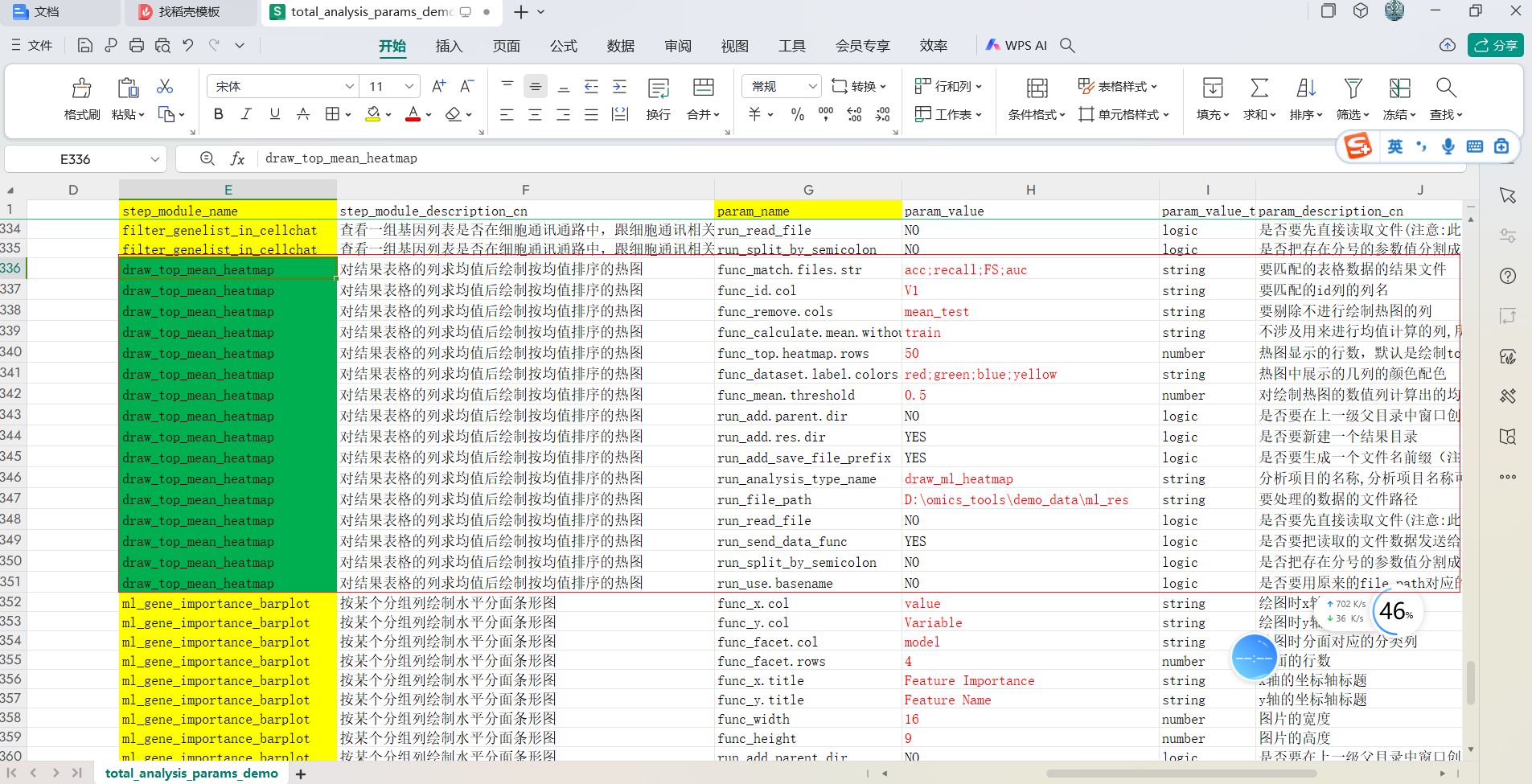Click the Increase font size icon
The image size is (1532, 784).
tap(438, 86)
